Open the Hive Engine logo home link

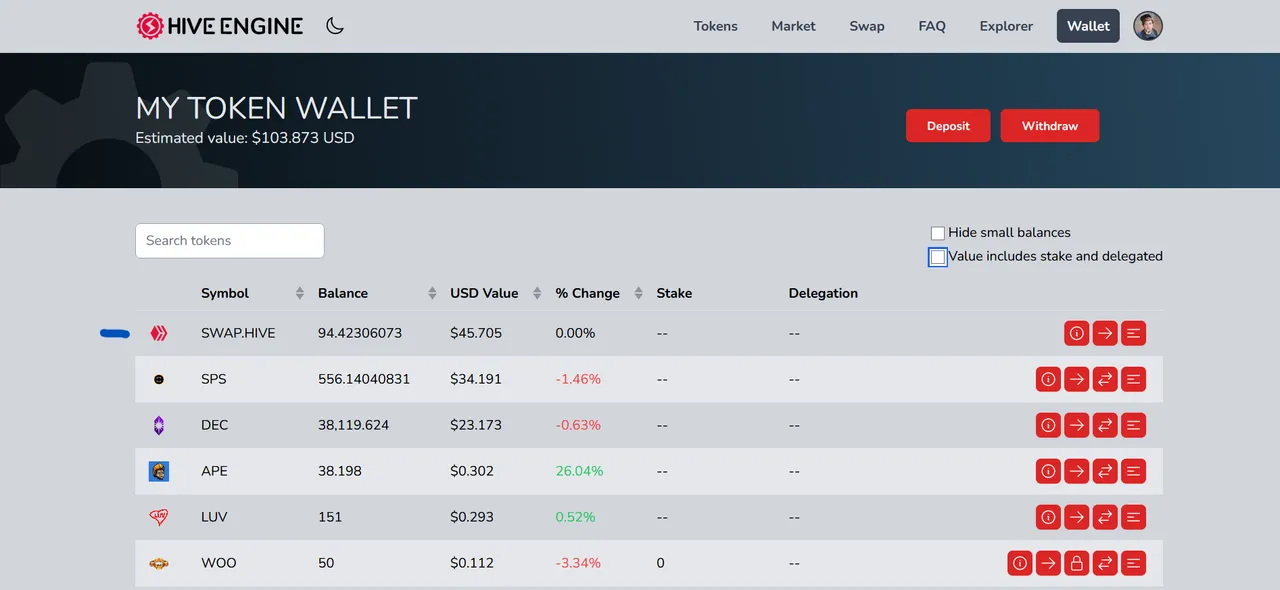pos(220,26)
